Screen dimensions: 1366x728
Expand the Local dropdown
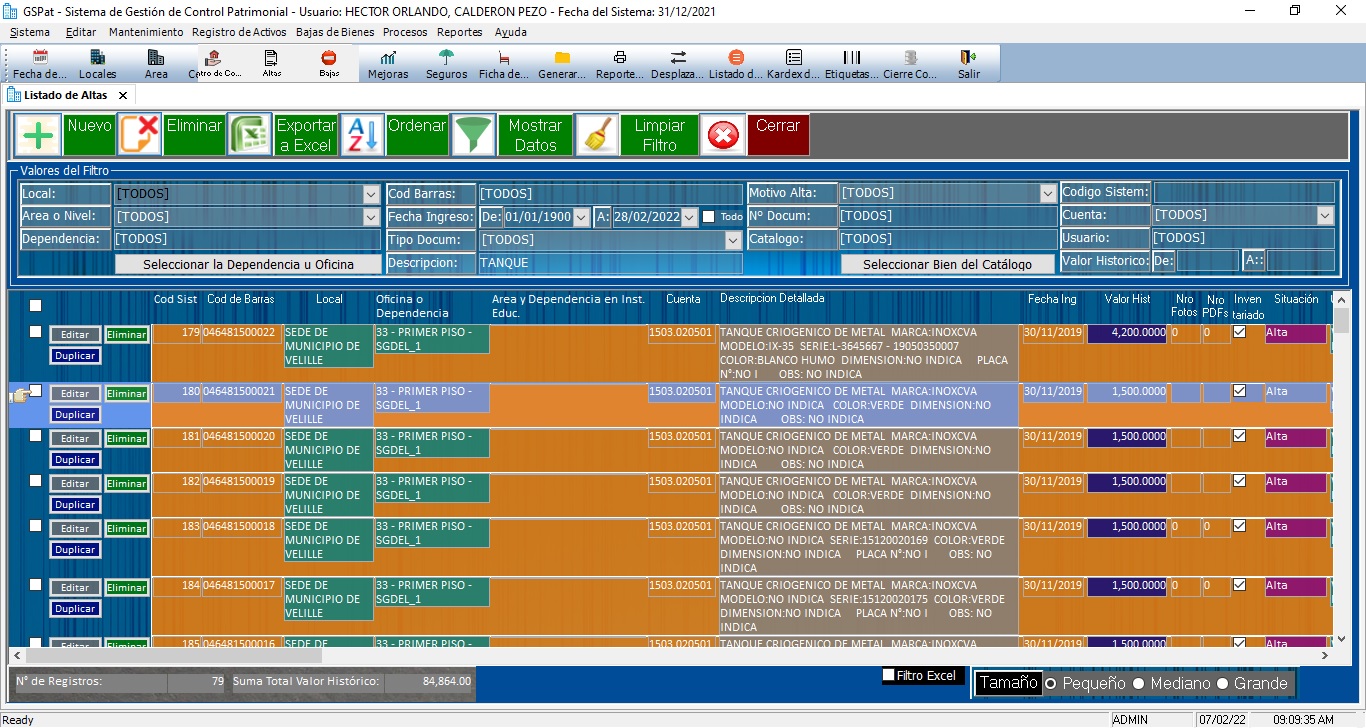(x=371, y=194)
